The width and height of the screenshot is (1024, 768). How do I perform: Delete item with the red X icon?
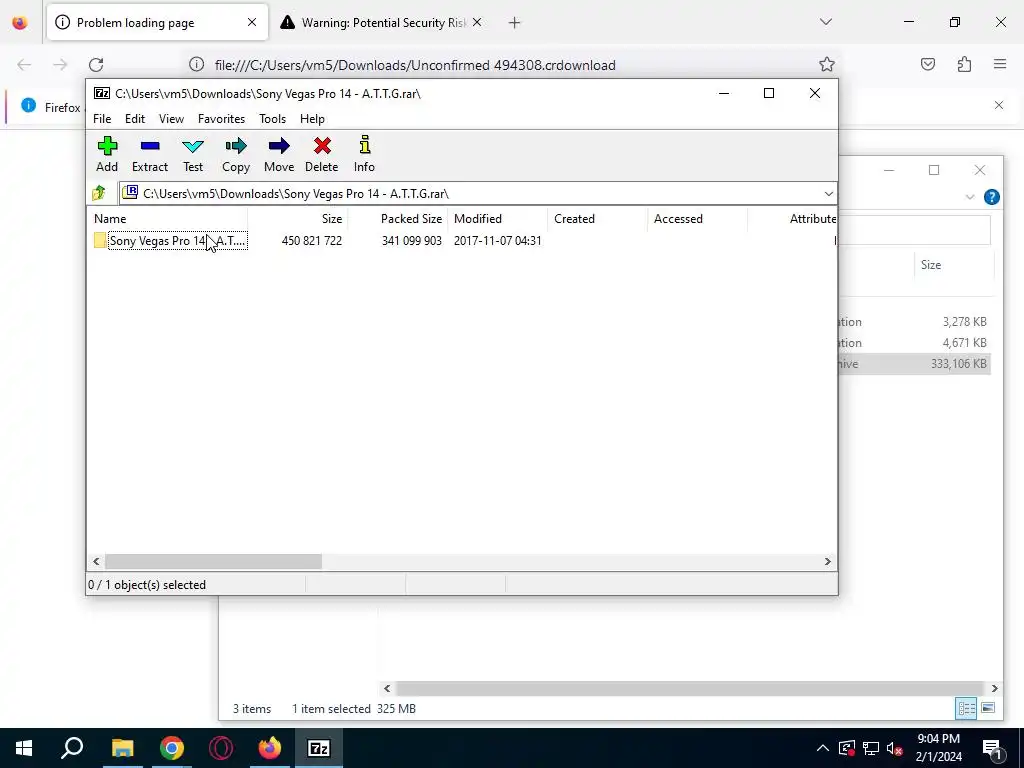click(321, 155)
